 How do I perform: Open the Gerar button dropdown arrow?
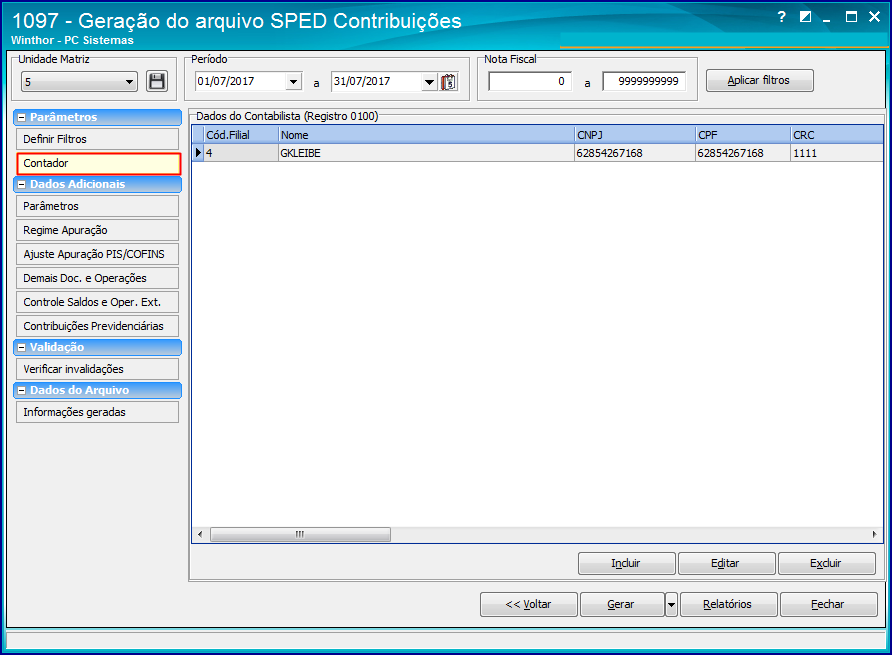point(671,604)
